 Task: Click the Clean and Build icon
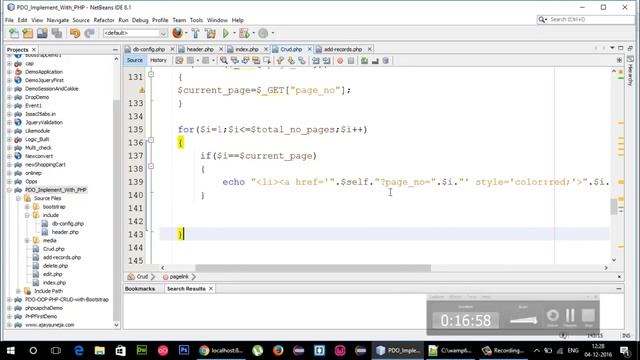[x=211, y=33]
